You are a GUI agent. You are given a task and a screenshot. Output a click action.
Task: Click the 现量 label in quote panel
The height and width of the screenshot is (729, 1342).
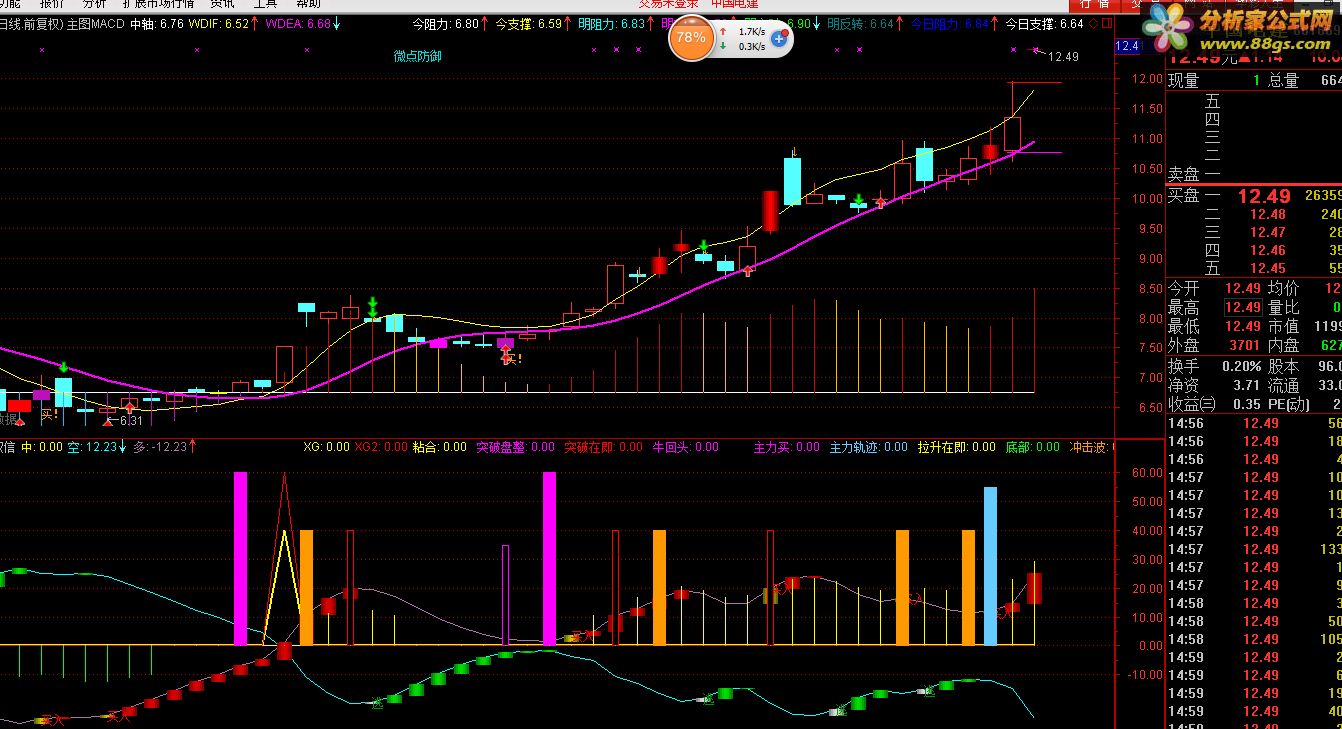click(x=1184, y=81)
